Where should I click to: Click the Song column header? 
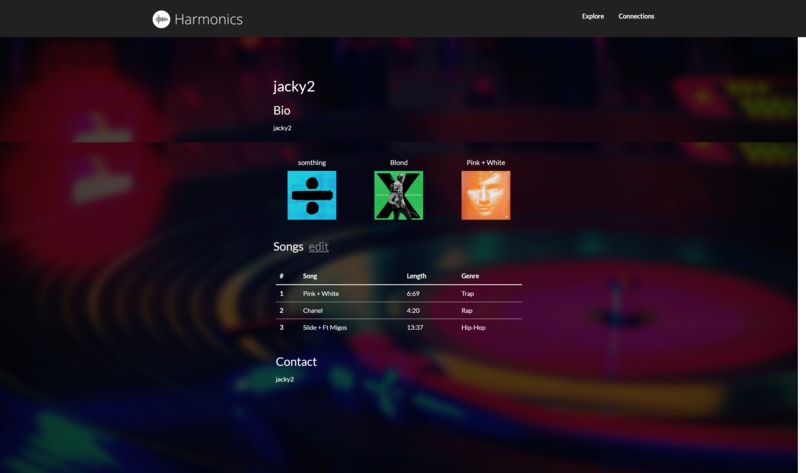(310, 276)
